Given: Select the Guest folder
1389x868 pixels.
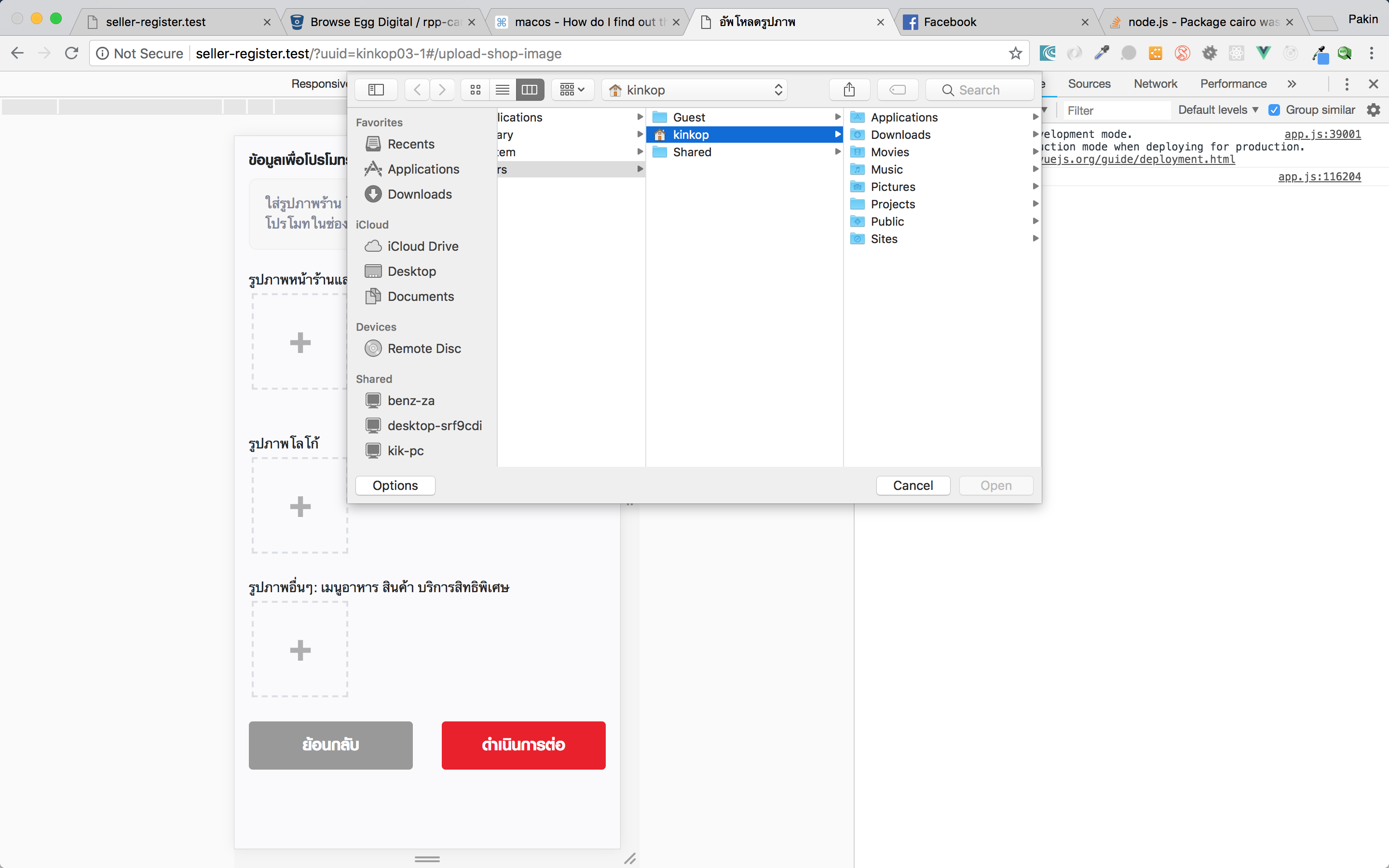Looking at the screenshot, I should click(x=744, y=117).
